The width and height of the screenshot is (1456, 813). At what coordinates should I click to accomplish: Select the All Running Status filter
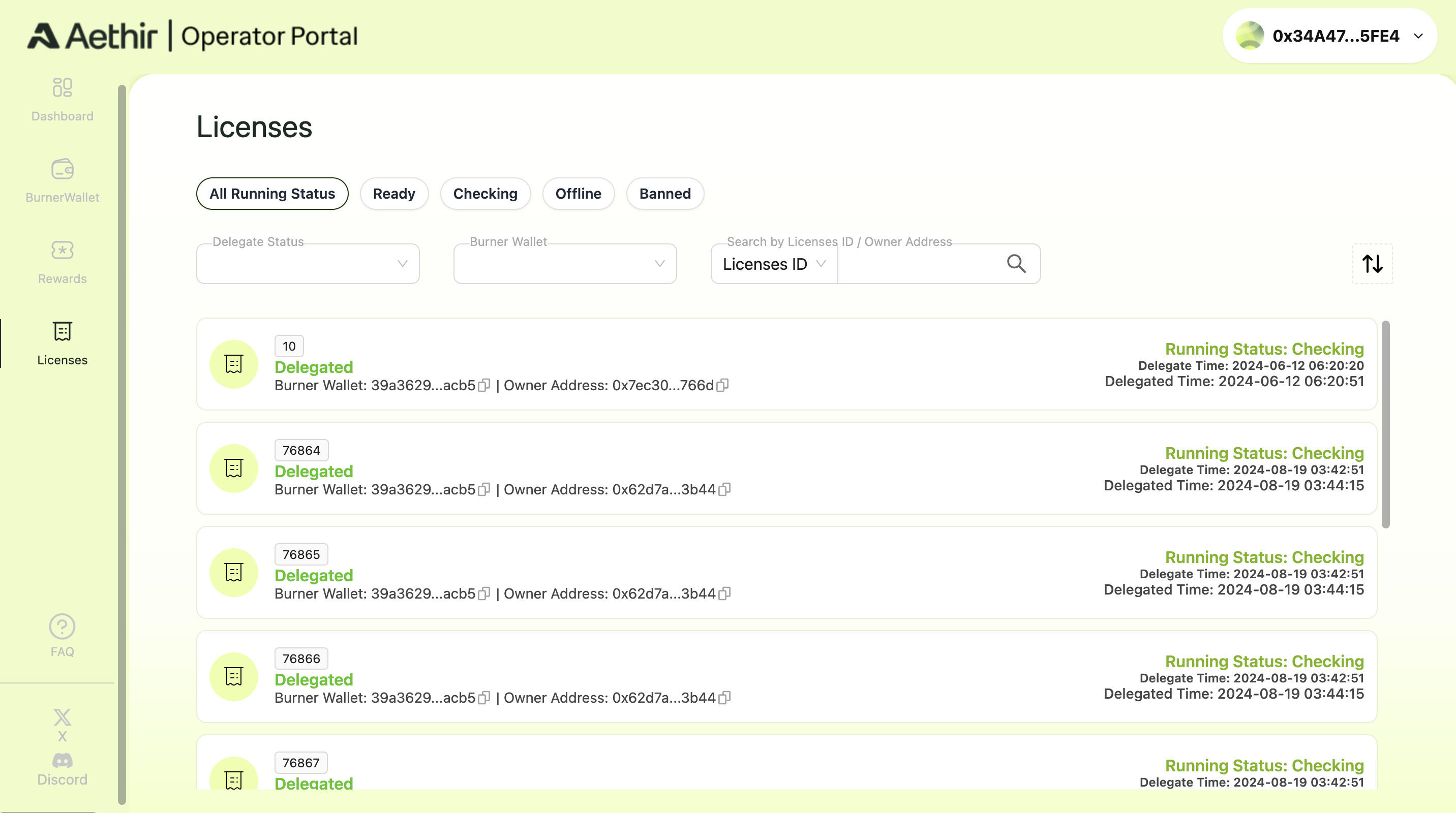[272, 194]
